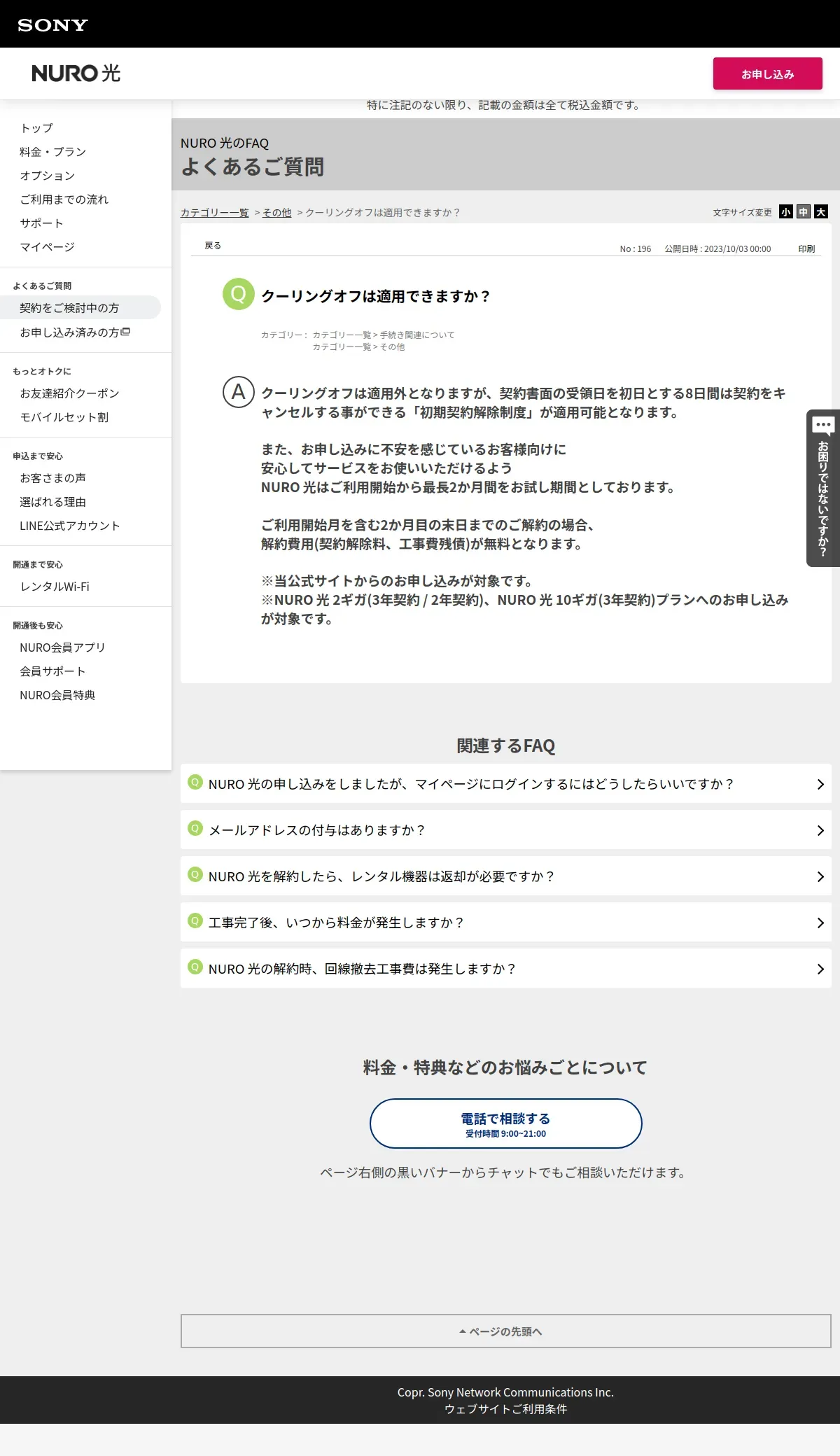Click the お申し込み apply button

pyautogui.click(x=767, y=73)
